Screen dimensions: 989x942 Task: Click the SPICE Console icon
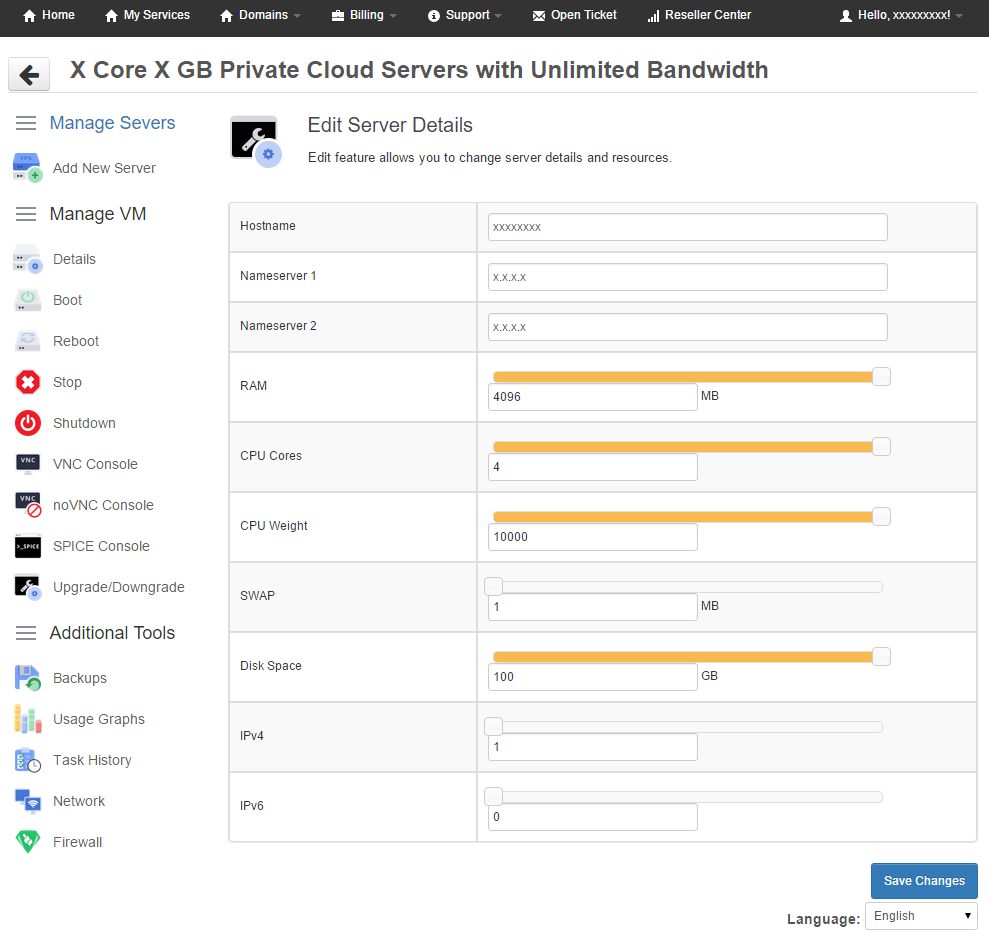28,546
